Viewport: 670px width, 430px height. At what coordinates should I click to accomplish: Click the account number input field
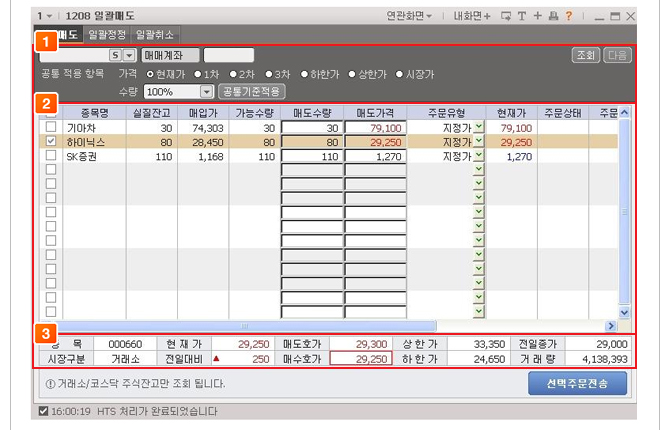tap(75, 55)
